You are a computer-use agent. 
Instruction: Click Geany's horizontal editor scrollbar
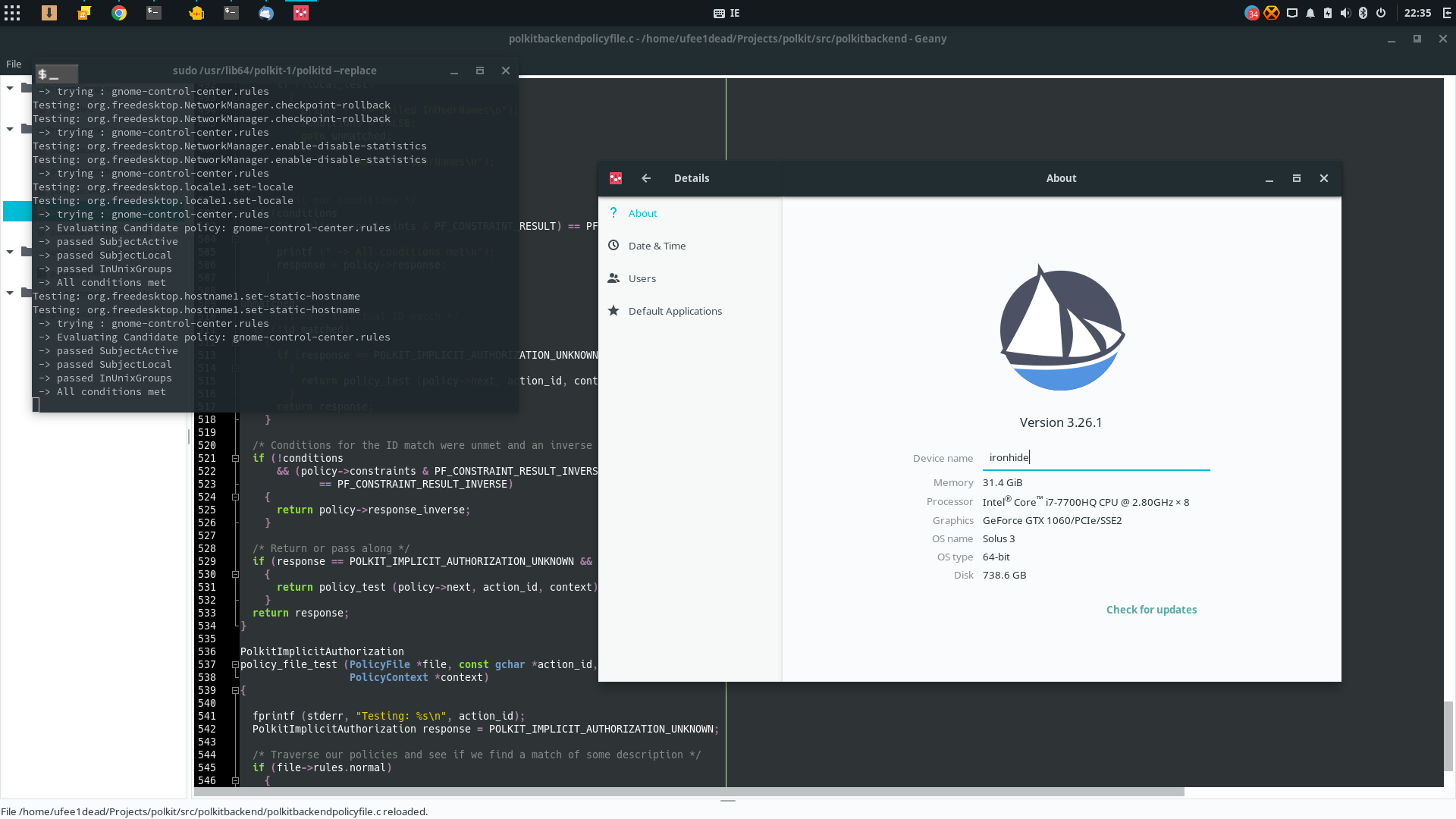tap(689, 792)
